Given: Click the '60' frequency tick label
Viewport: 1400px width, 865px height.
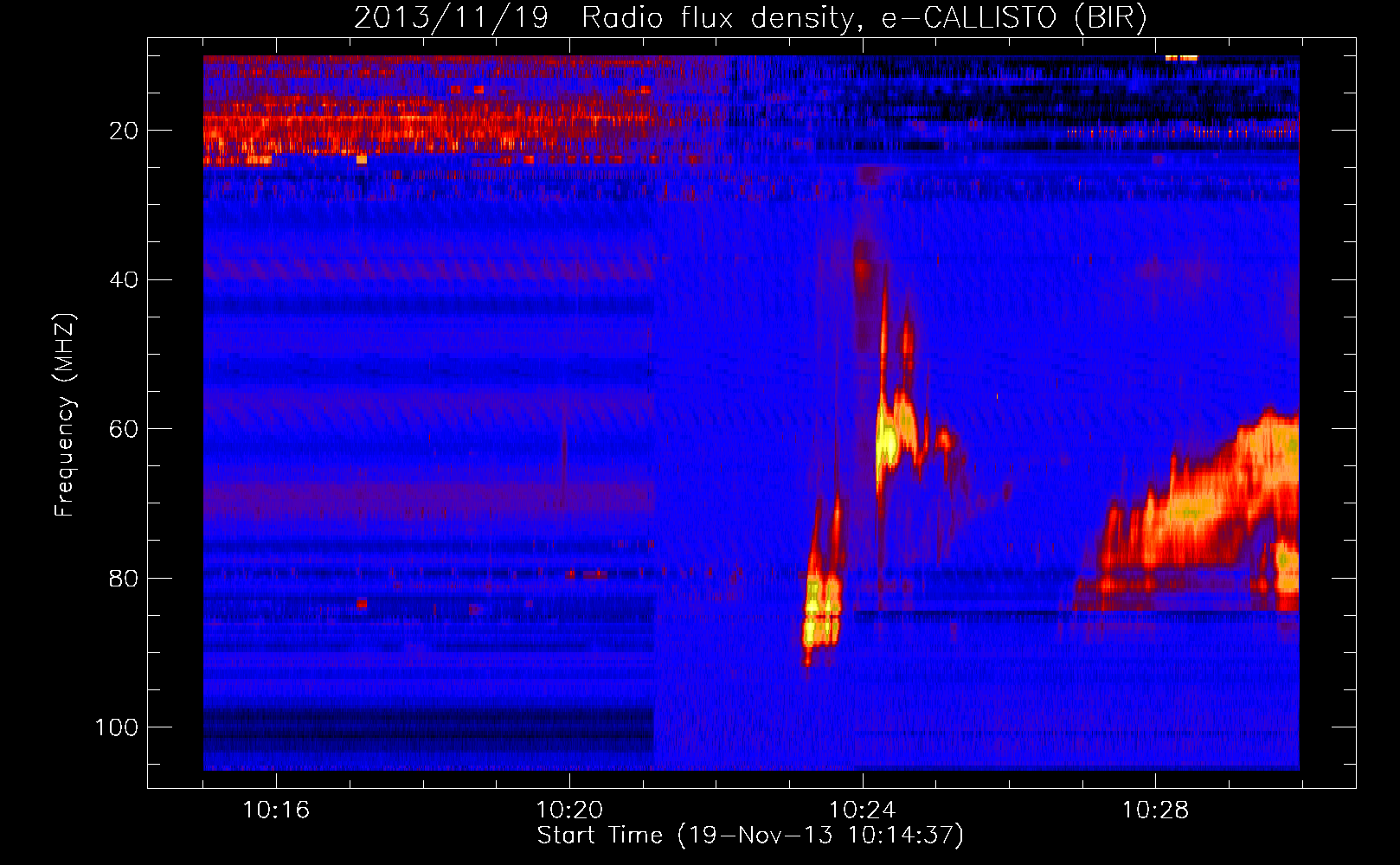Looking at the screenshot, I should [x=125, y=429].
